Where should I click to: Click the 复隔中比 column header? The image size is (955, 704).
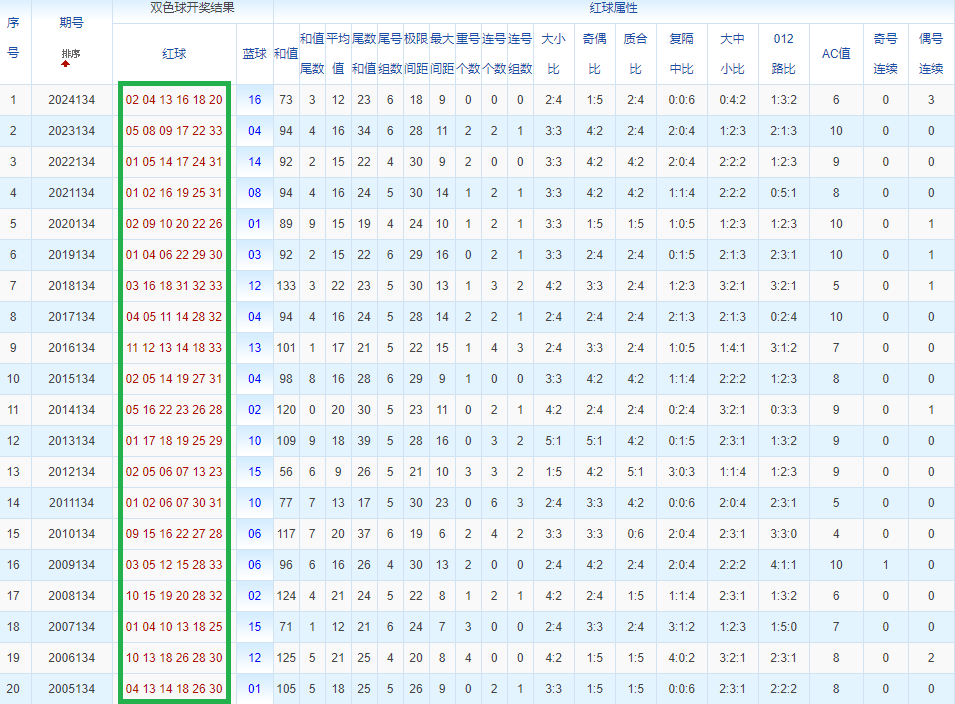click(x=682, y=54)
